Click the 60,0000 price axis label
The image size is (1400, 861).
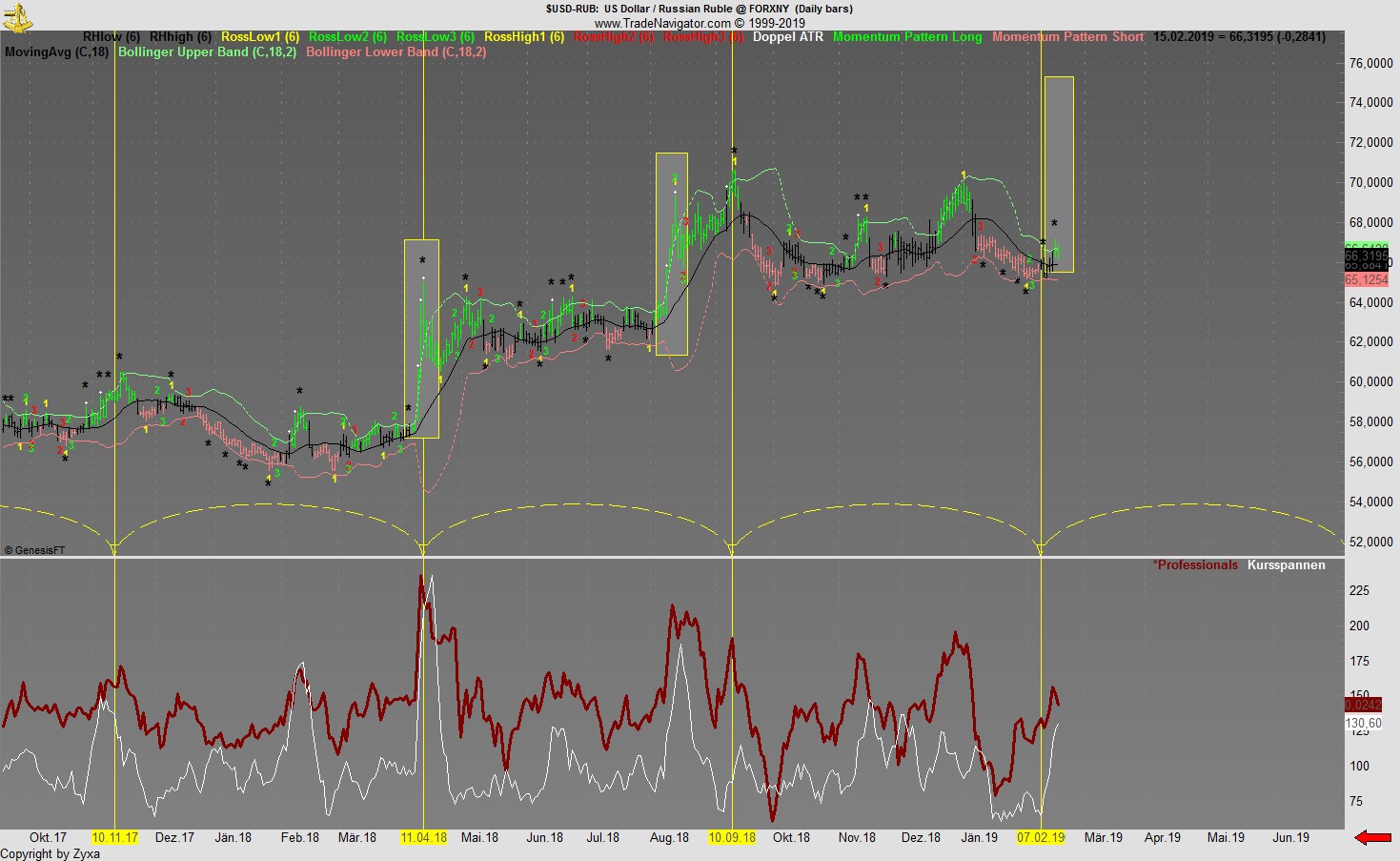click(1371, 382)
